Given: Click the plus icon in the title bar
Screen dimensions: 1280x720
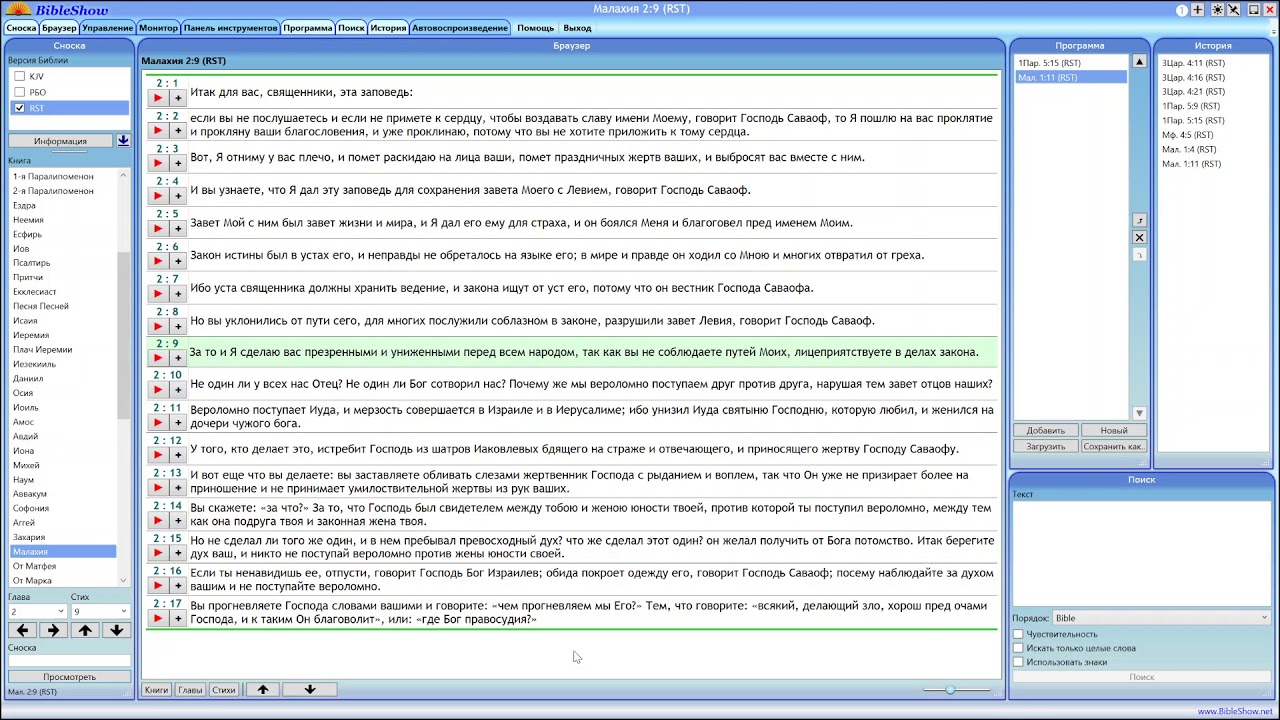Looking at the screenshot, I should (1198, 10).
